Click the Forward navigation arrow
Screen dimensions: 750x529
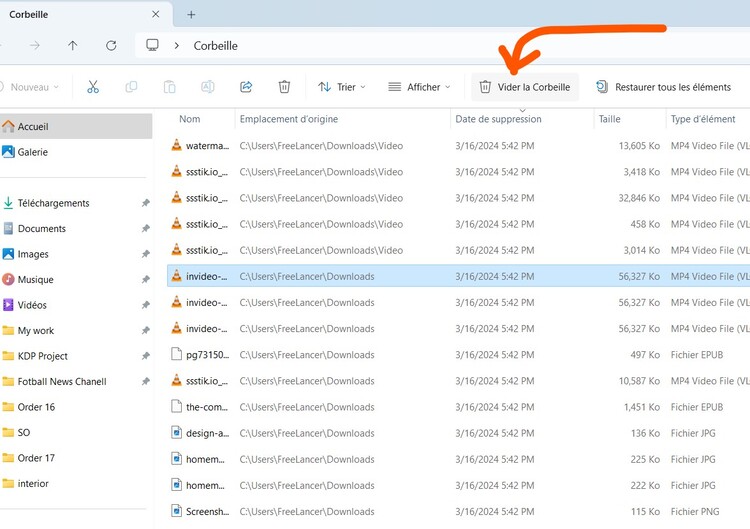(x=34, y=45)
